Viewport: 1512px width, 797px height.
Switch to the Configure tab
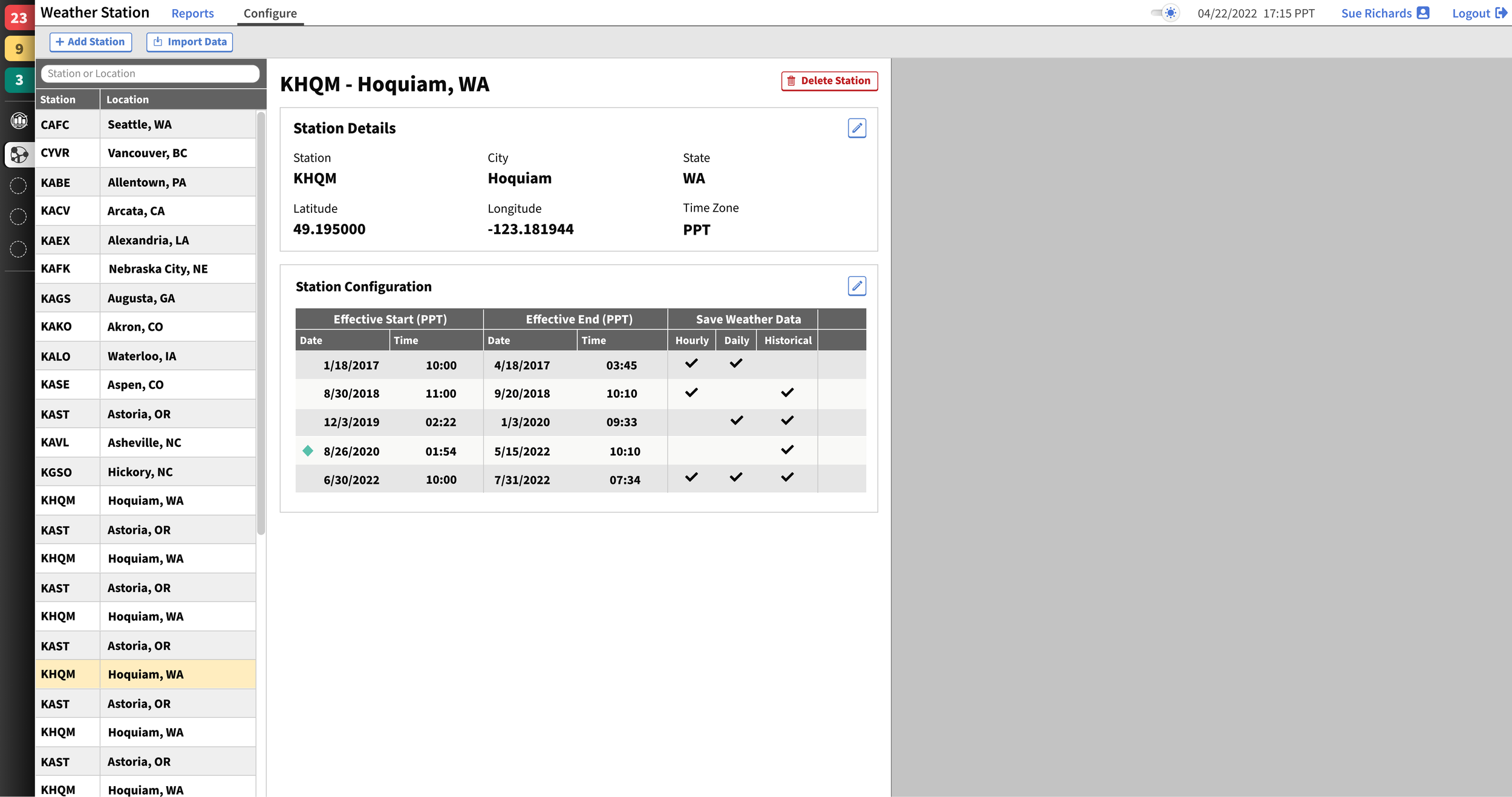(x=270, y=13)
